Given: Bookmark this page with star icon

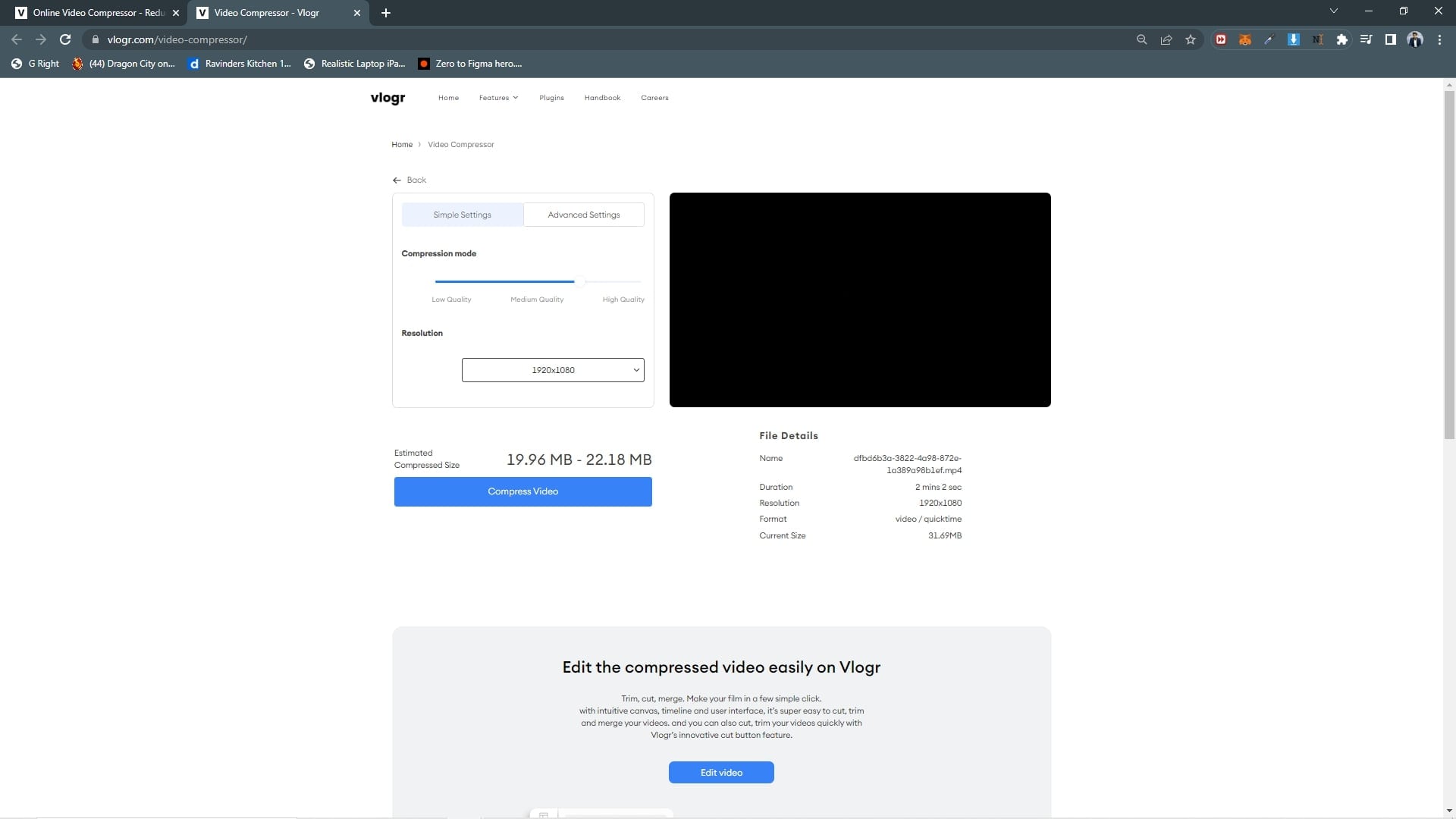Looking at the screenshot, I should coord(1191,39).
